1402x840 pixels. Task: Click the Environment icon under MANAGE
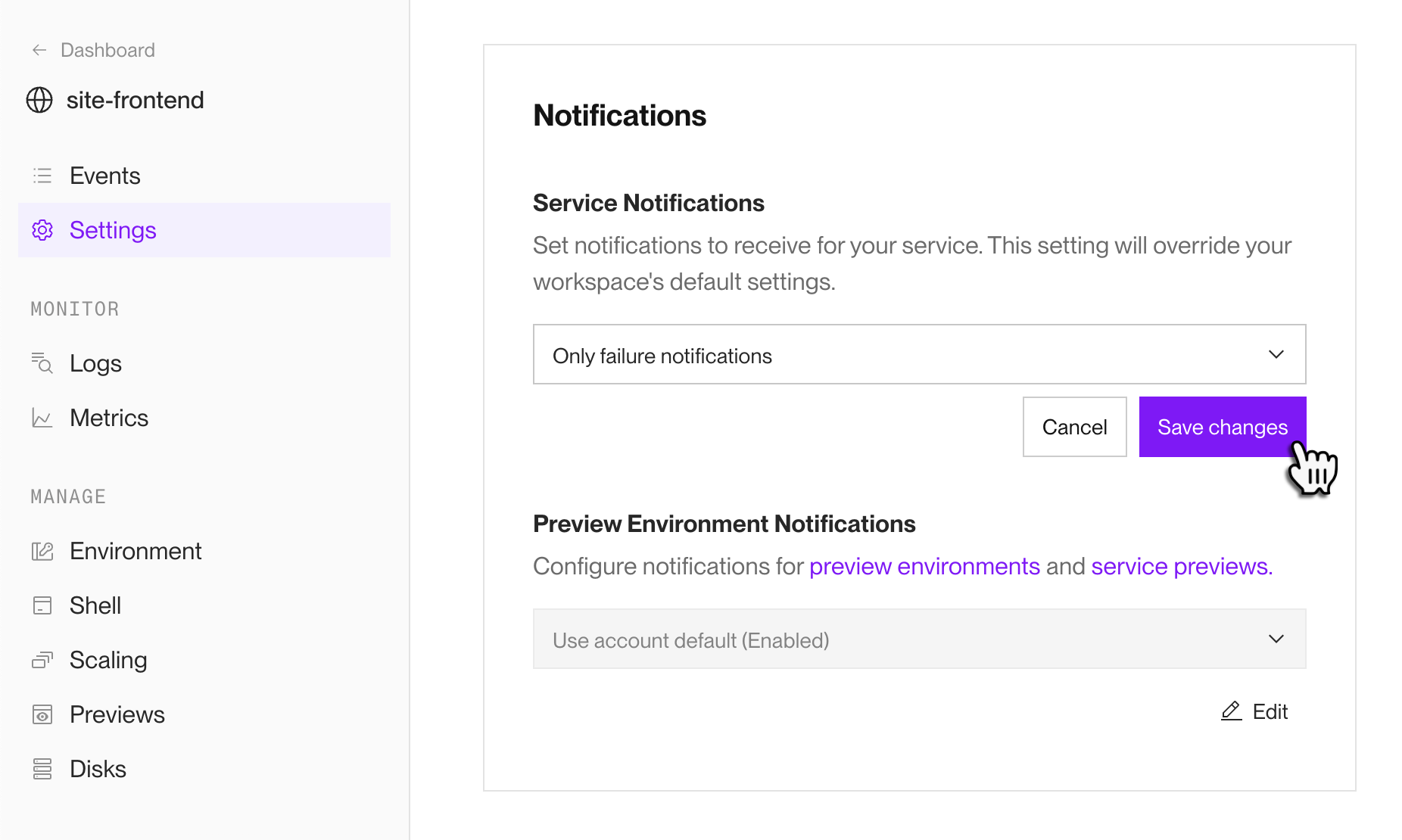pyautogui.click(x=42, y=550)
